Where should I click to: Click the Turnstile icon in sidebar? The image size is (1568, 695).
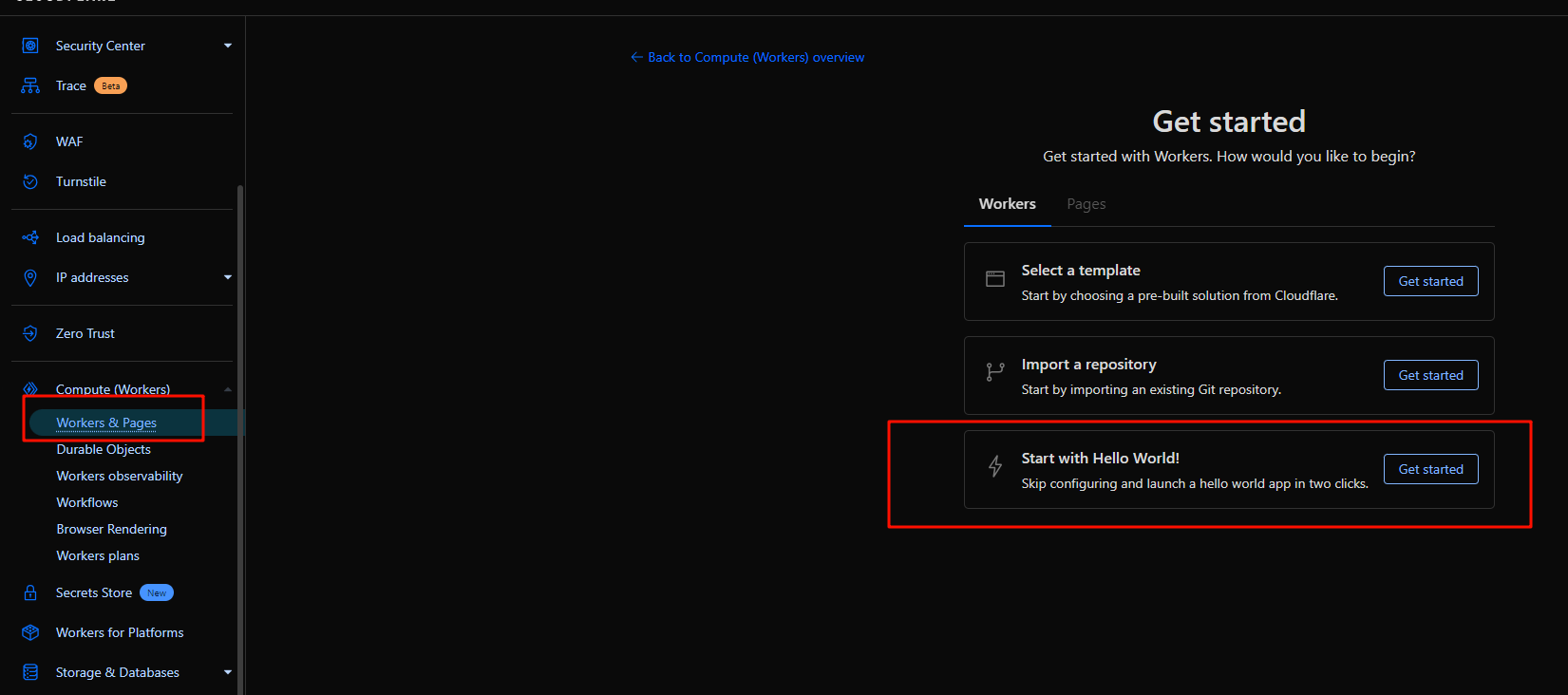pyautogui.click(x=30, y=181)
